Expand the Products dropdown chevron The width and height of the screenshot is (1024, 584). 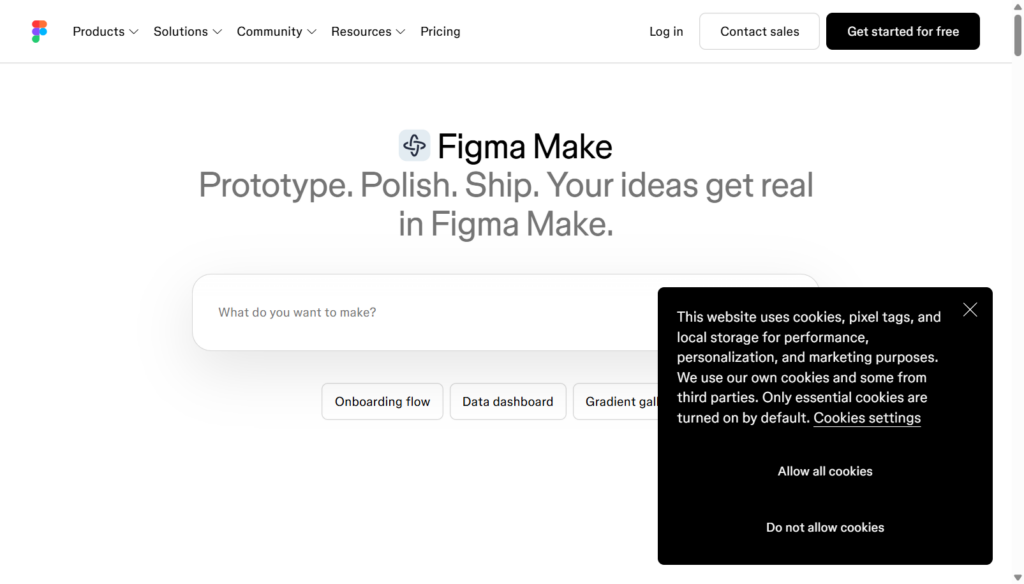(134, 32)
